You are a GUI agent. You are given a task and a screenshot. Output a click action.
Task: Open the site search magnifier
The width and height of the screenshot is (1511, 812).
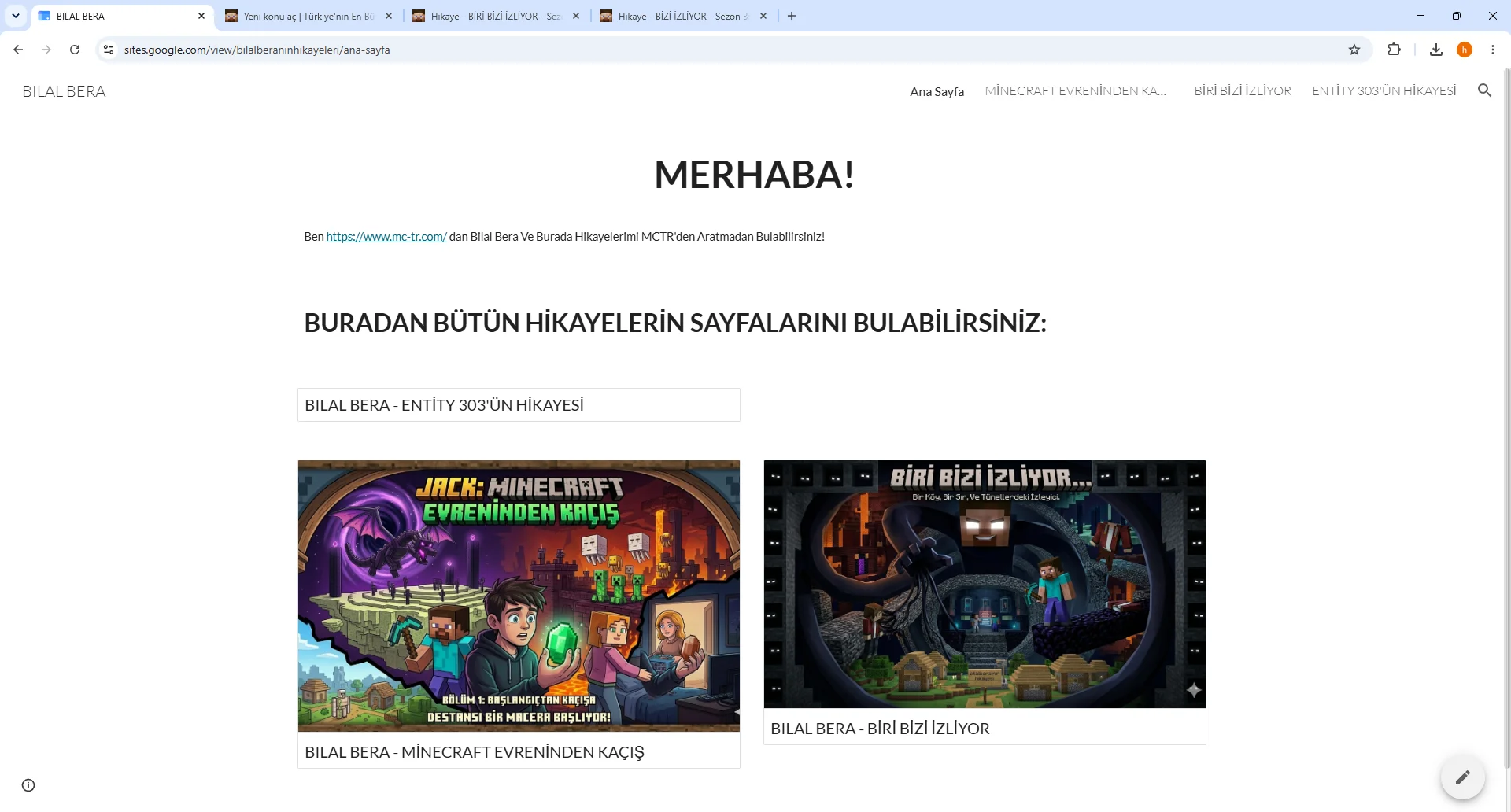point(1485,90)
